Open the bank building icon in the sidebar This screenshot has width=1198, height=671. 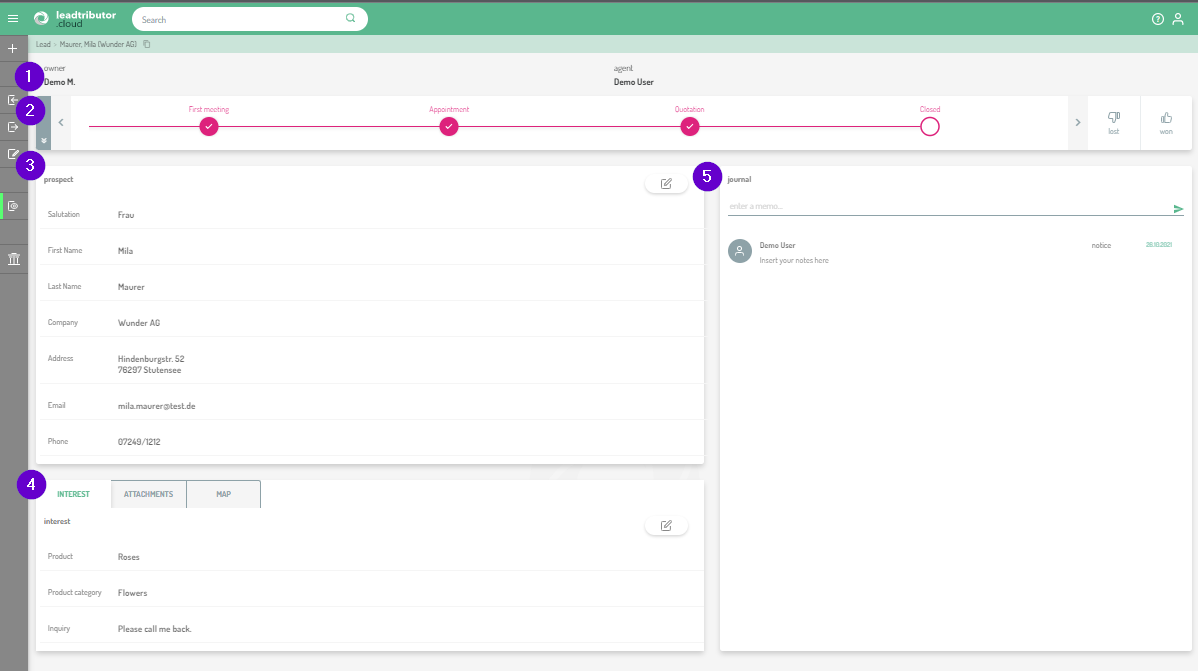point(13,259)
